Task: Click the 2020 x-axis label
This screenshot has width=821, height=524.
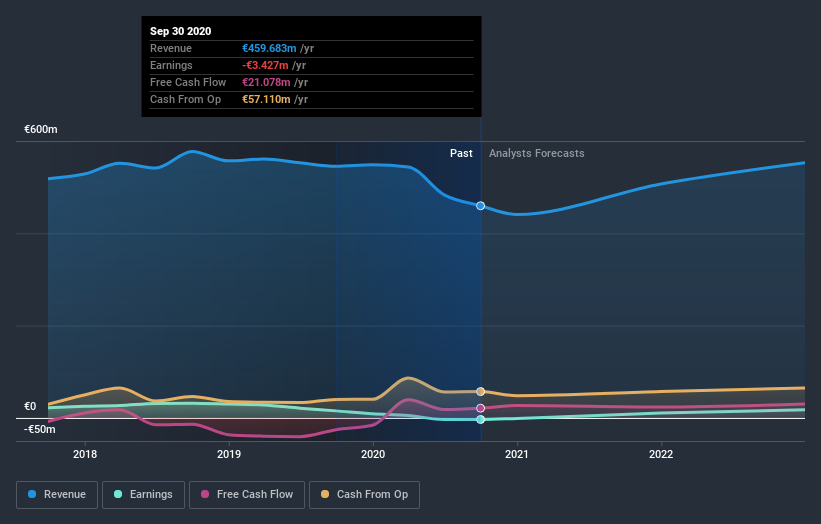Action: [x=373, y=454]
